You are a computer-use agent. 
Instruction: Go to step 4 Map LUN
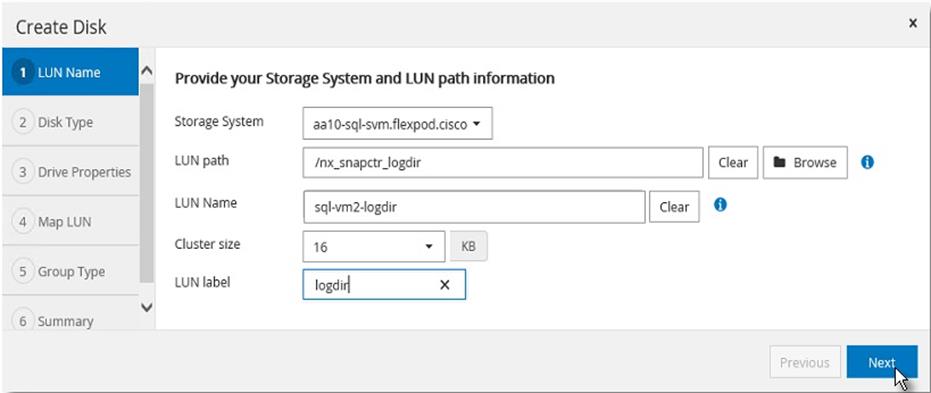tap(70, 222)
